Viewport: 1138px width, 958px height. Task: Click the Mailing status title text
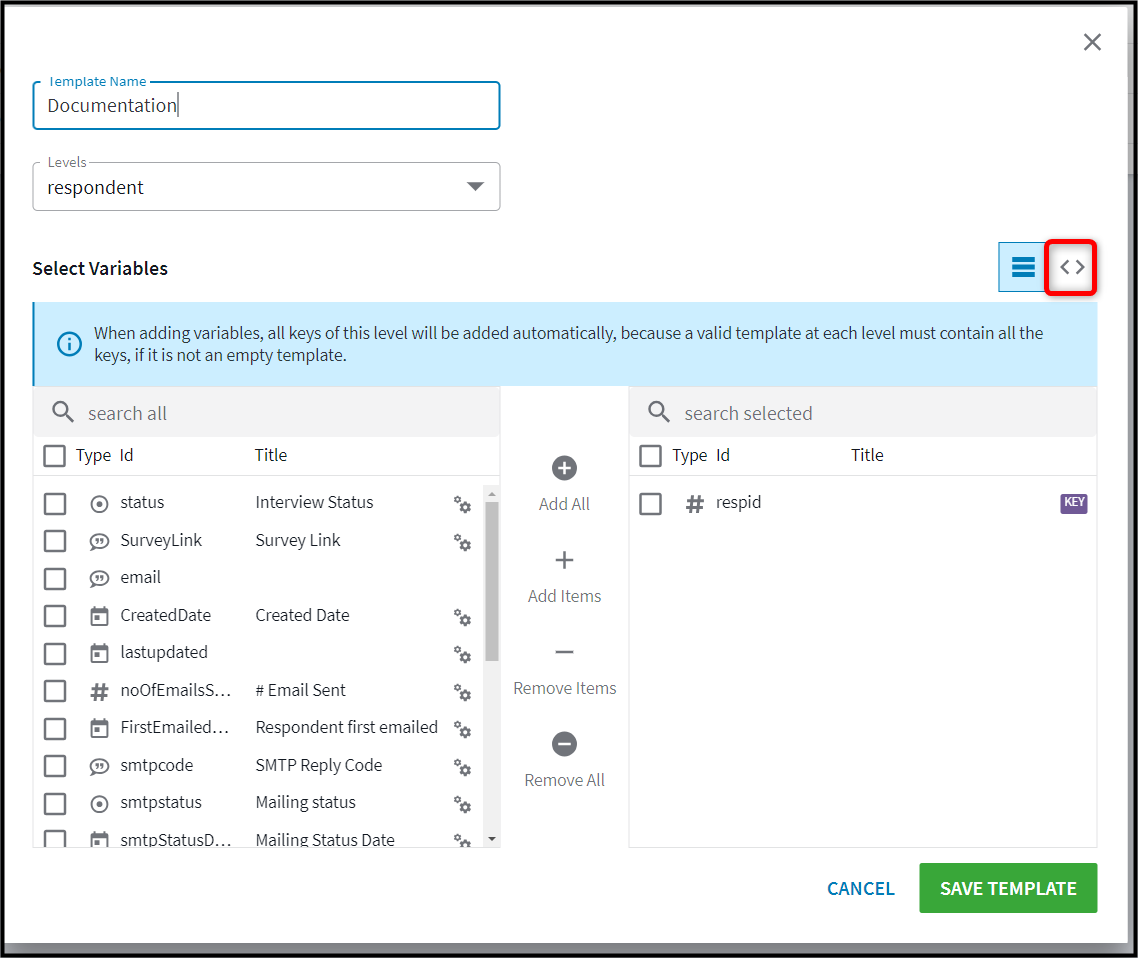pos(306,803)
